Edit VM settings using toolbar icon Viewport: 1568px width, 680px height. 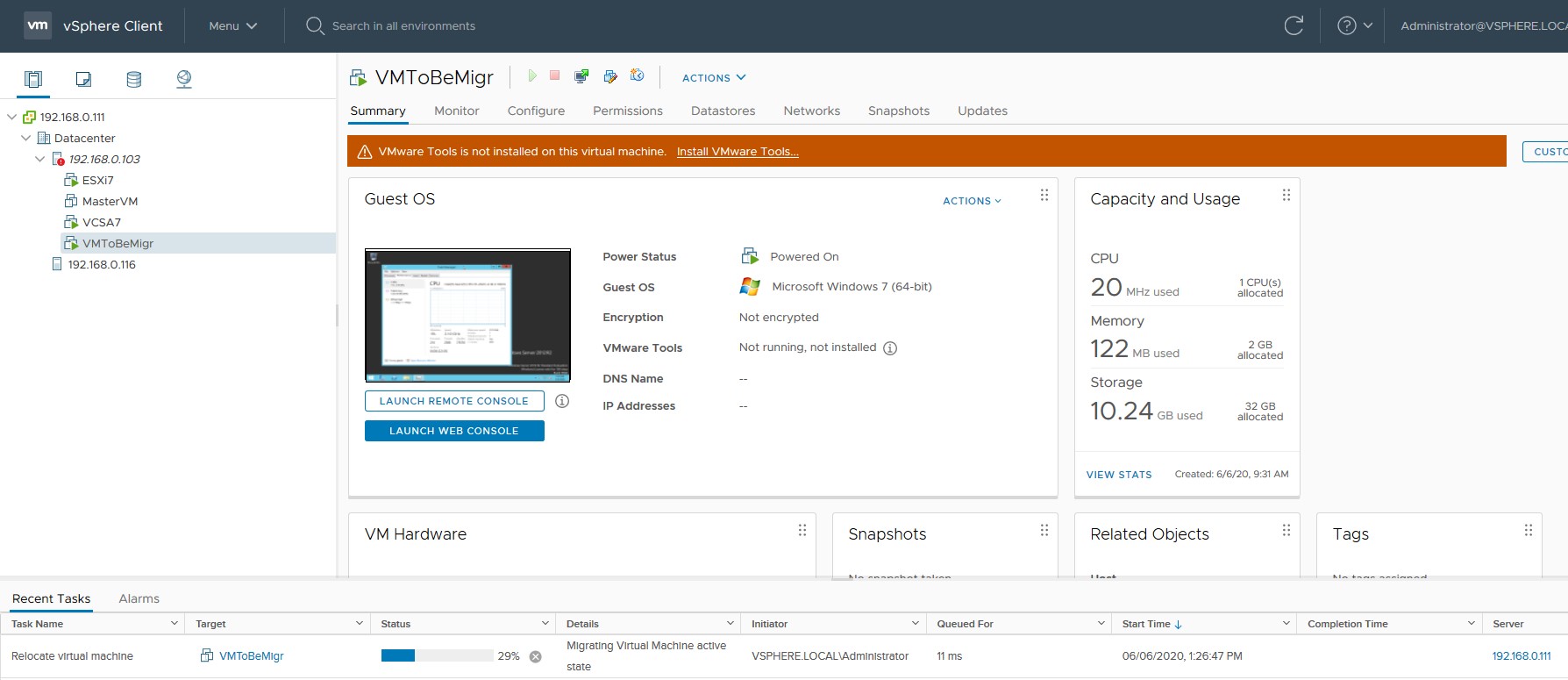pyautogui.click(x=610, y=76)
